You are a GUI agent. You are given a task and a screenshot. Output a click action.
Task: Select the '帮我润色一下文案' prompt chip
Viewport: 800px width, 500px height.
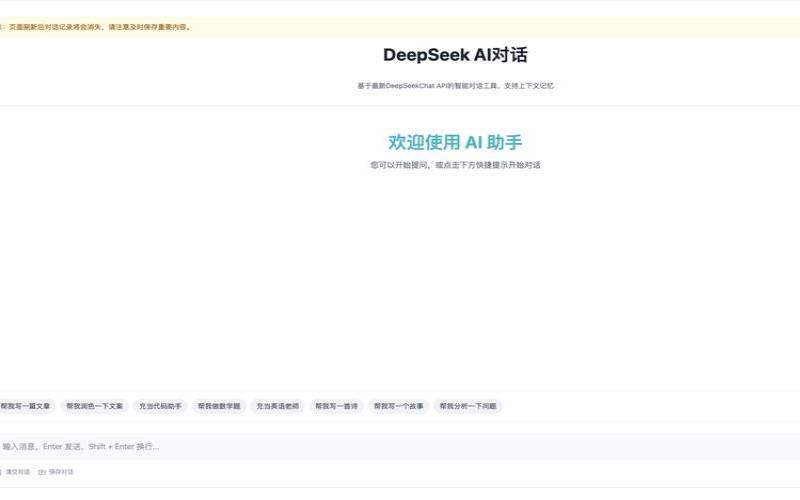94,406
